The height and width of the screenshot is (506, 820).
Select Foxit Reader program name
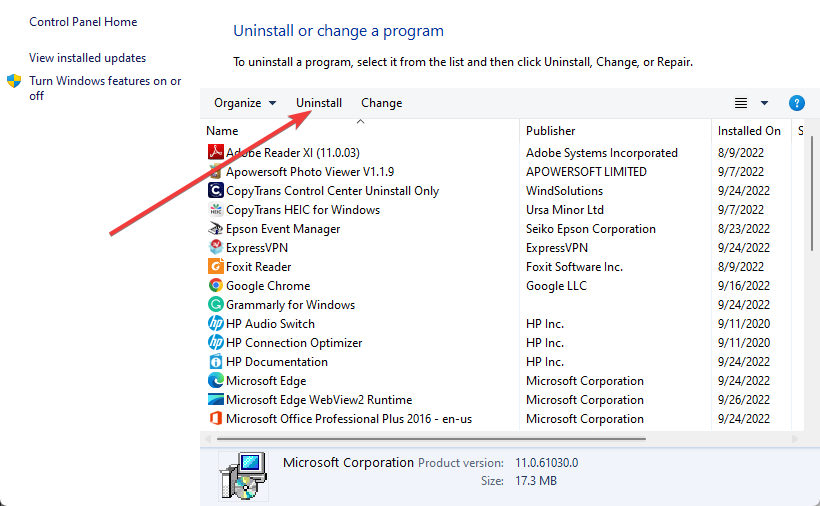pos(258,267)
